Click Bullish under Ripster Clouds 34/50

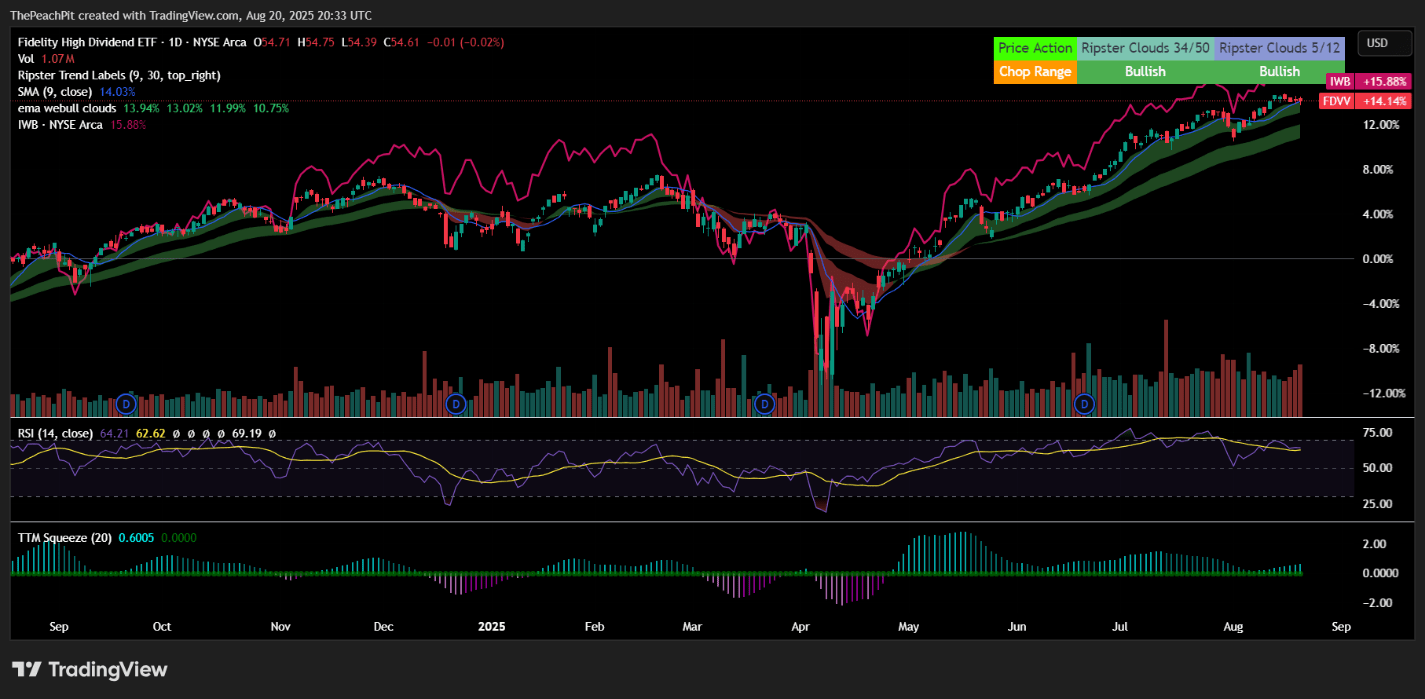1145,71
